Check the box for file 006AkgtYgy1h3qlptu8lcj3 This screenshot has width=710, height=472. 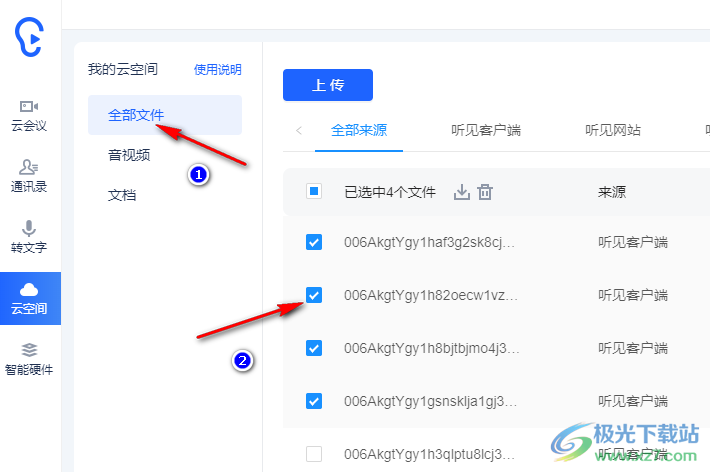(314, 454)
